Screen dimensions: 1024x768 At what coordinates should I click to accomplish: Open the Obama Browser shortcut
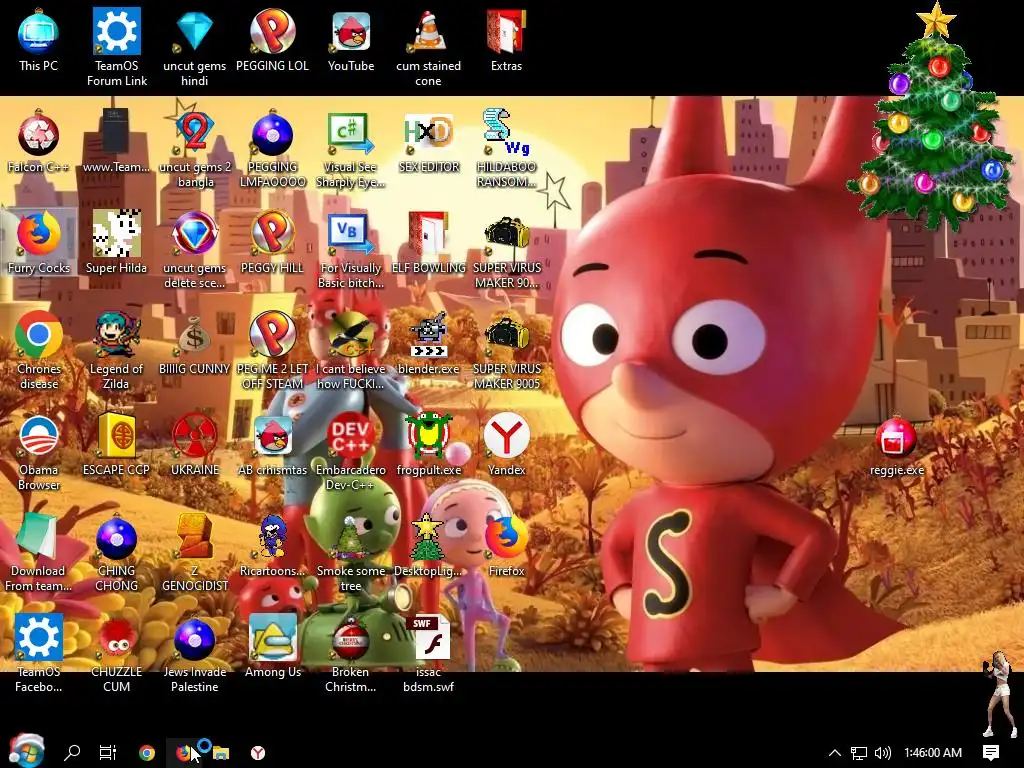coord(39,452)
